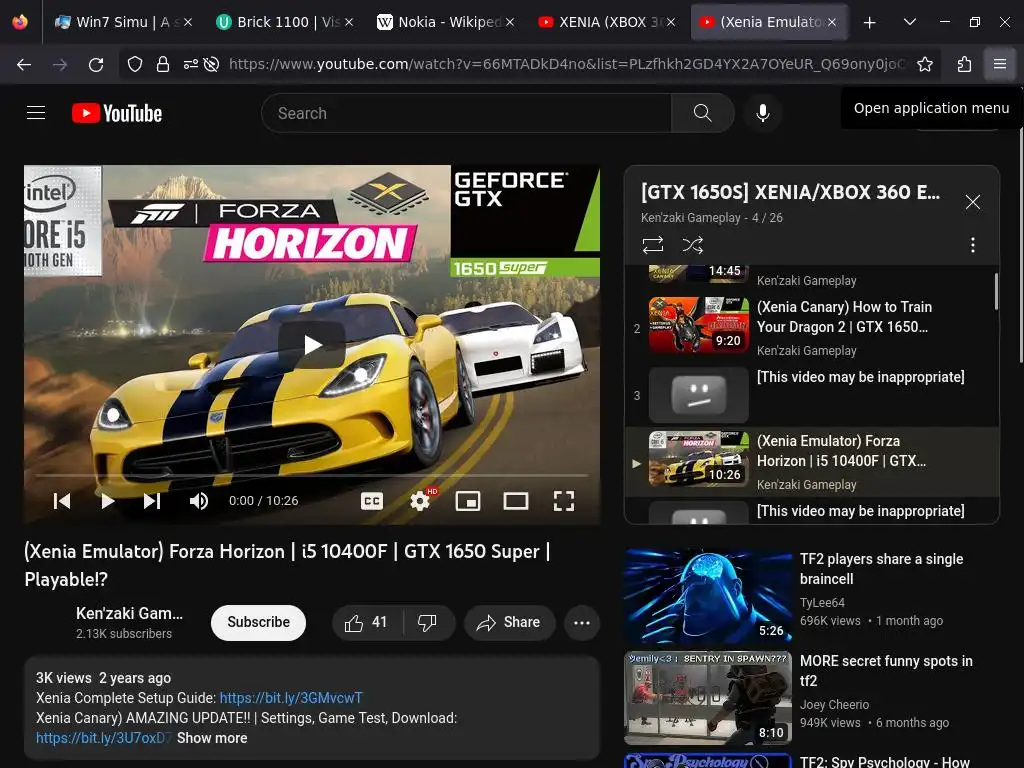This screenshot has width=1024, height=768.
Task: Toggle loop playlist icon
Action: [x=652, y=245]
